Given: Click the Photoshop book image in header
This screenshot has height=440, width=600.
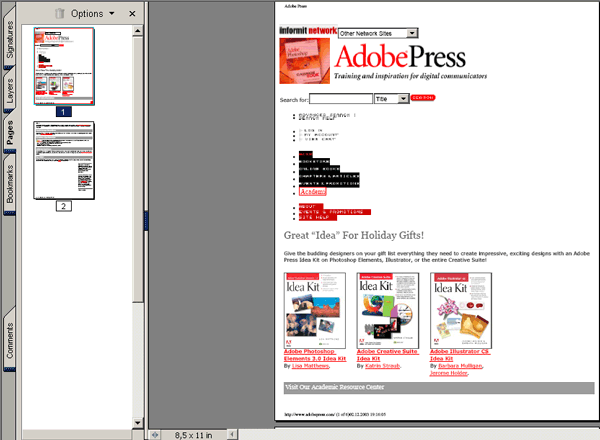Looking at the screenshot, I should click(x=305, y=61).
